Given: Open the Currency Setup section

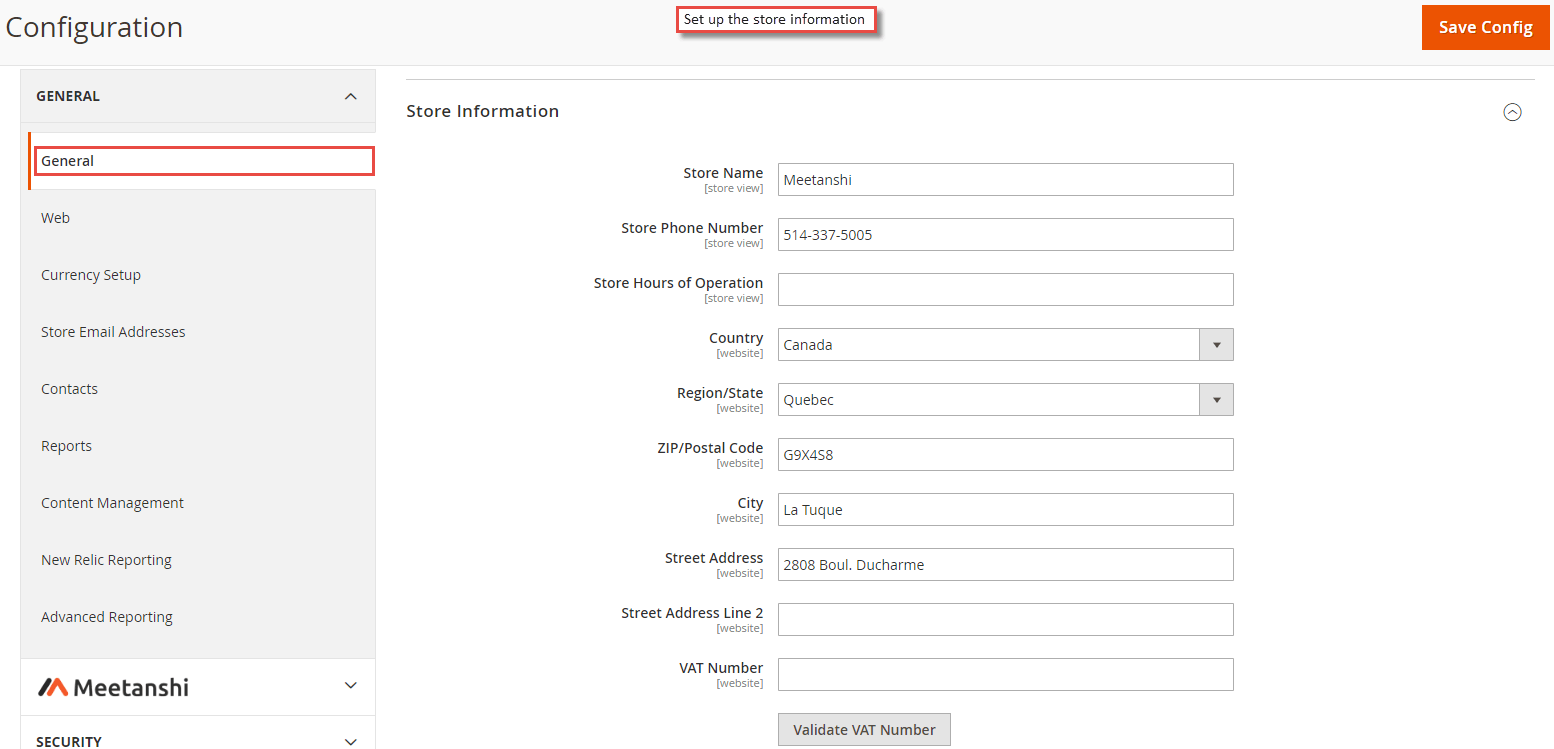Looking at the screenshot, I should [x=91, y=274].
